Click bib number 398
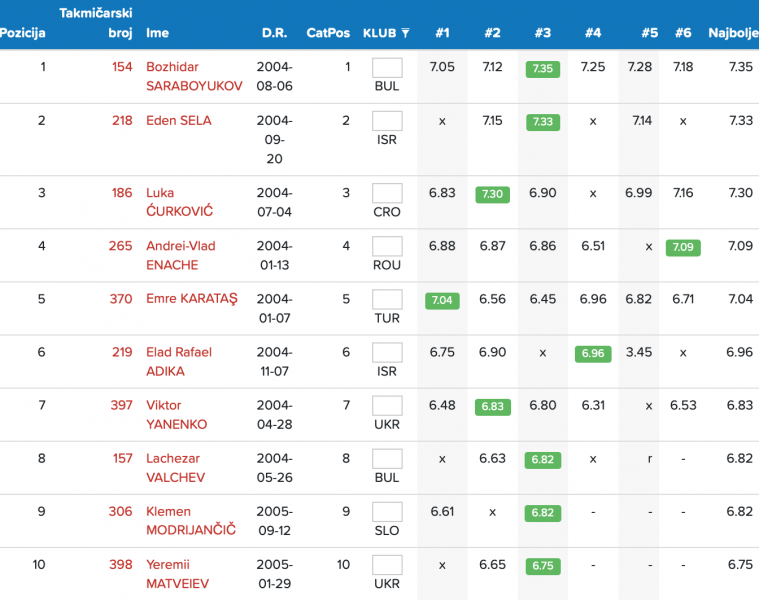The width and height of the screenshot is (759, 600). point(121,564)
